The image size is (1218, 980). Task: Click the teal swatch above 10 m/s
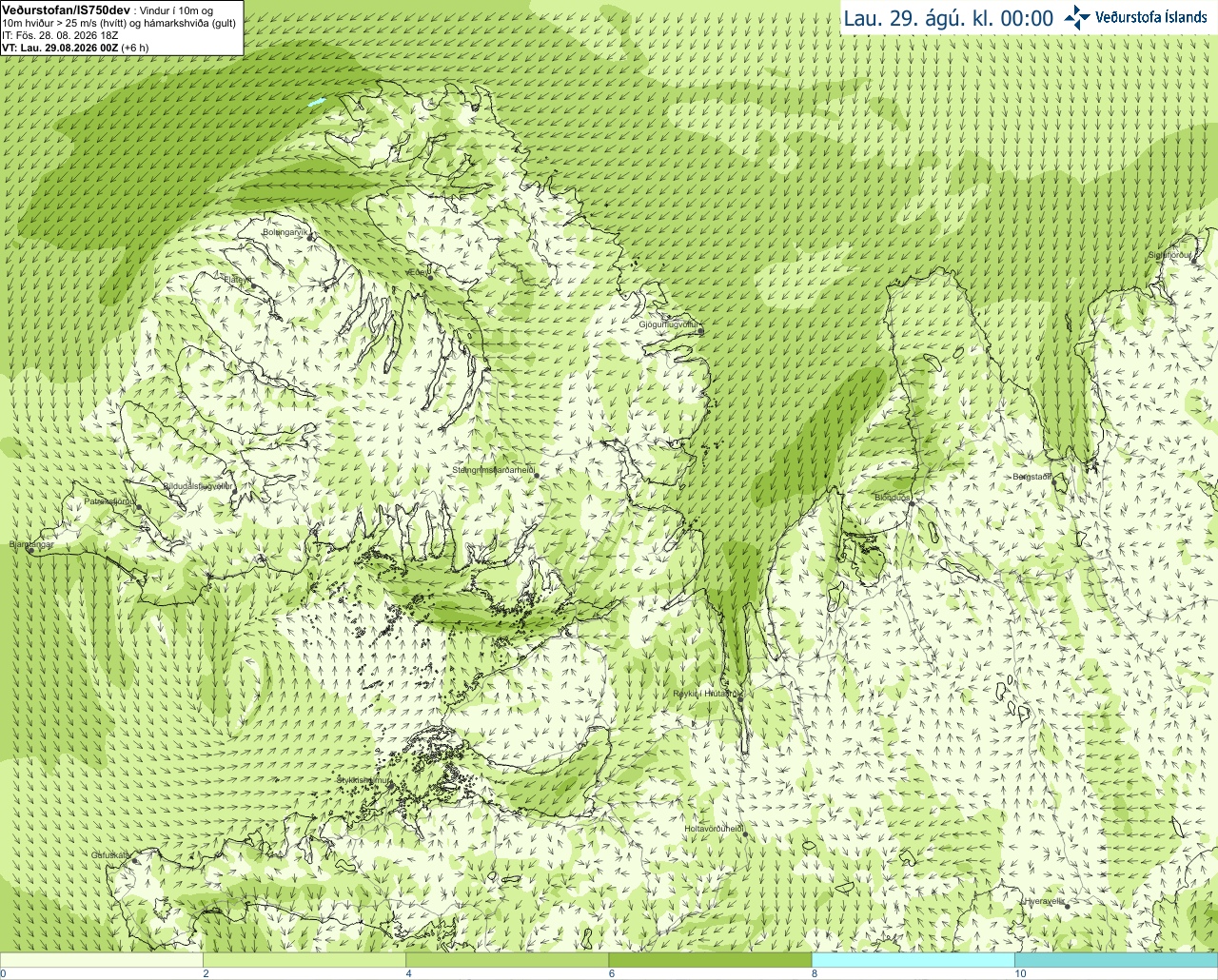click(1116, 960)
